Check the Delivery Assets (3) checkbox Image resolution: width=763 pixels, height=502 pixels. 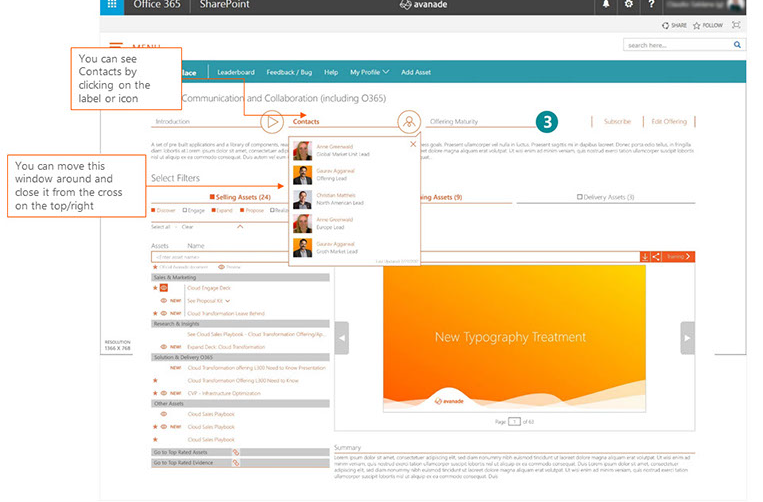(x=579, y=197)
